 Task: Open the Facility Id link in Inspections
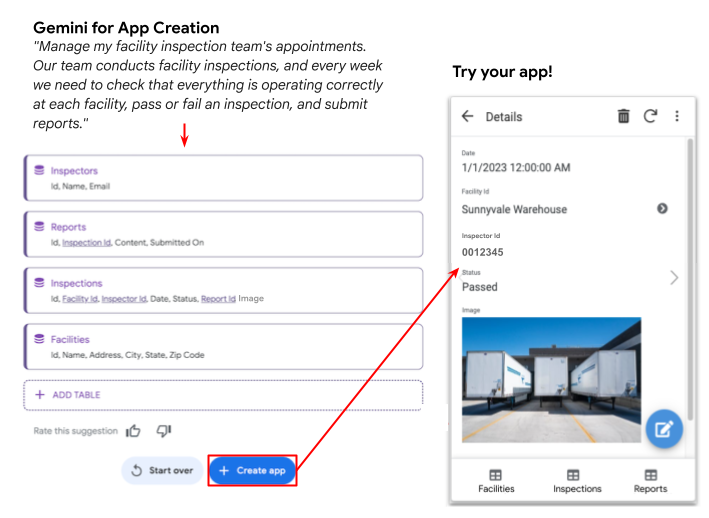[x=80, y=299]
